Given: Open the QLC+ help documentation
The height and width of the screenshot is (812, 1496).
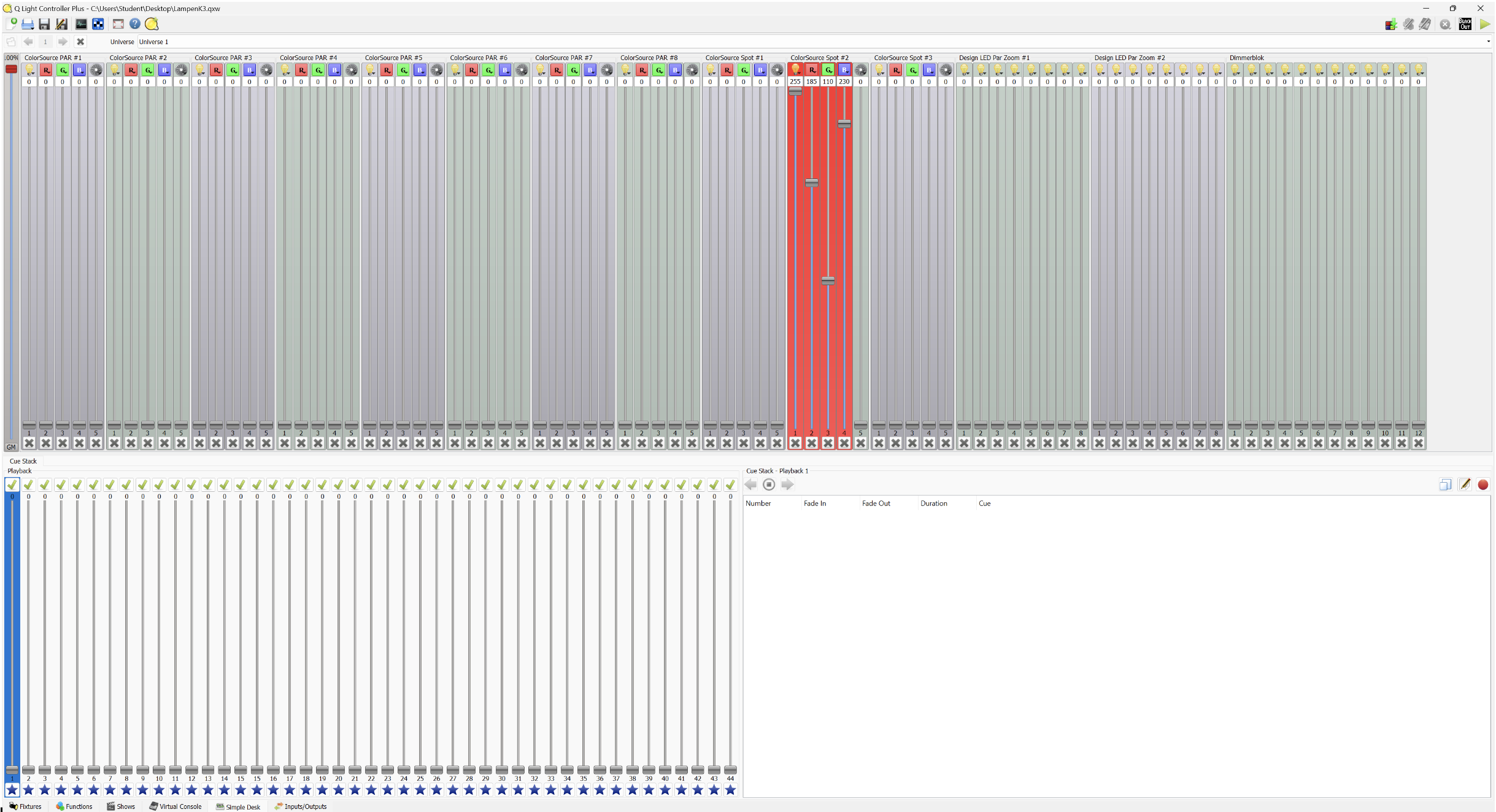Looking at the screenshot, I should coord(135,24).
